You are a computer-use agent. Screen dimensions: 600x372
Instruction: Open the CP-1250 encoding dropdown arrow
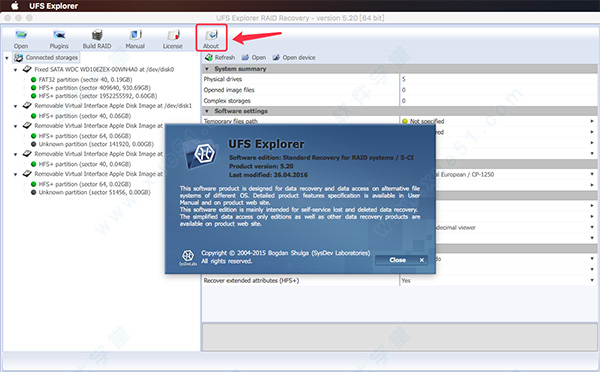pyautogui.click(x=592, y=174)
